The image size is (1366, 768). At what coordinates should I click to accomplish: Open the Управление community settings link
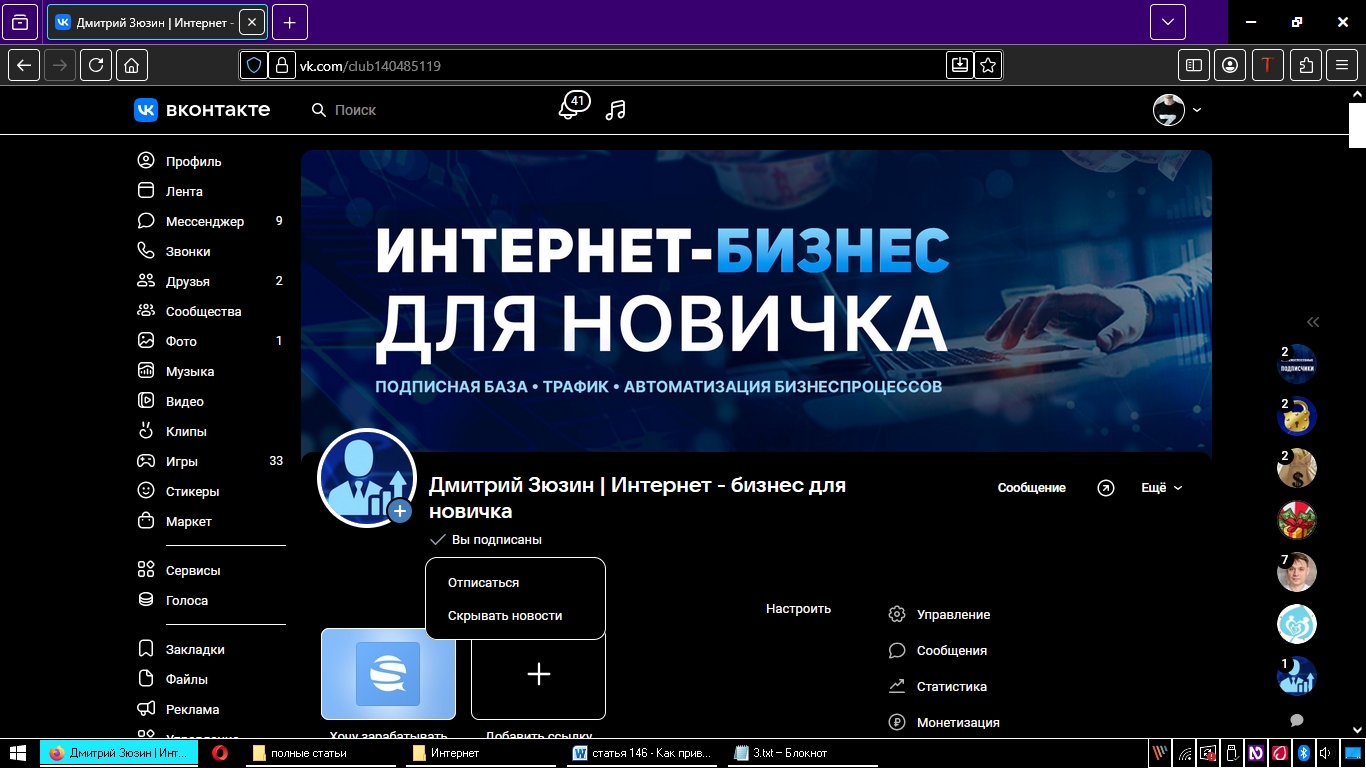[952, 614]
